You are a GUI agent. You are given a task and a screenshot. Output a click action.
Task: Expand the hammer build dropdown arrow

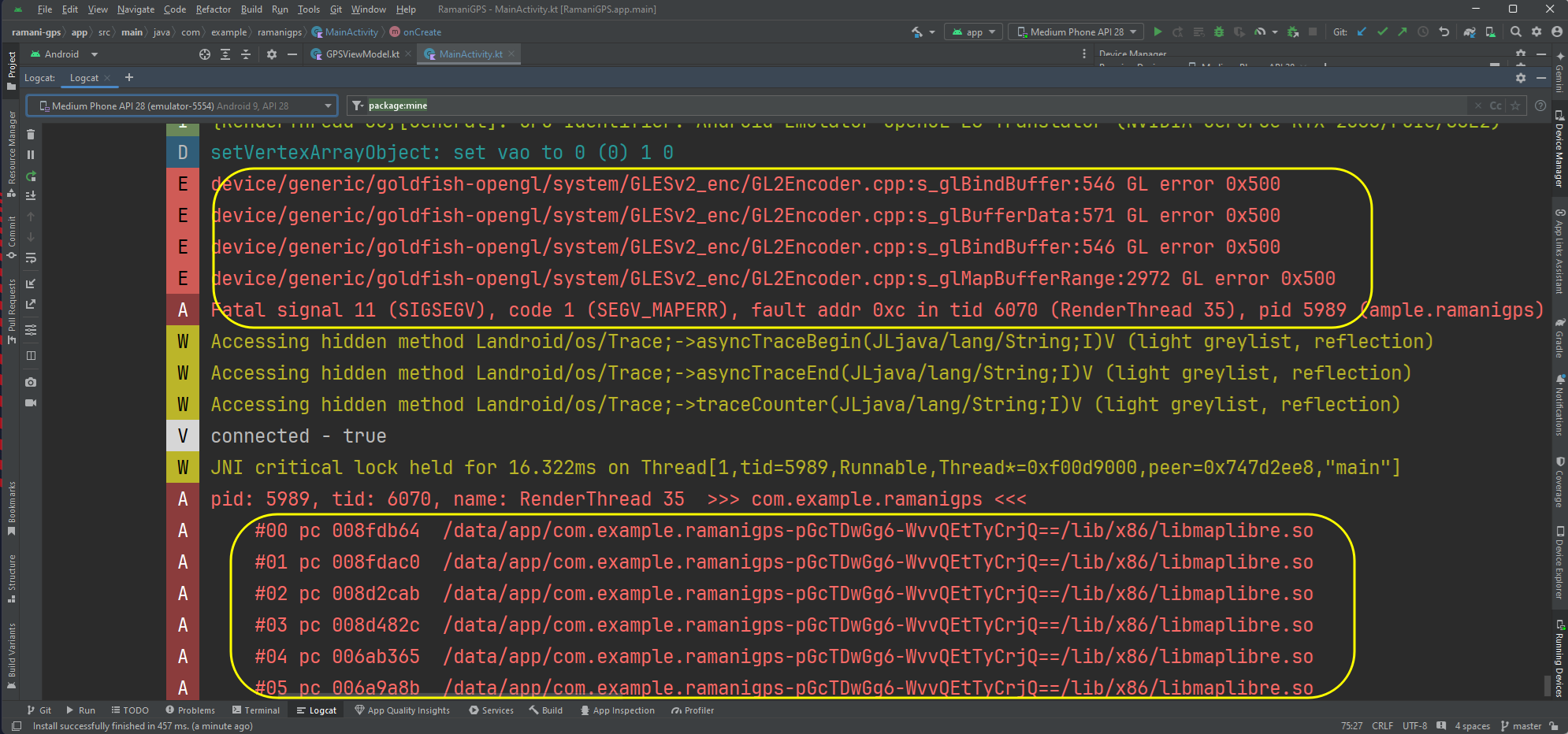(x=932, y=32)
